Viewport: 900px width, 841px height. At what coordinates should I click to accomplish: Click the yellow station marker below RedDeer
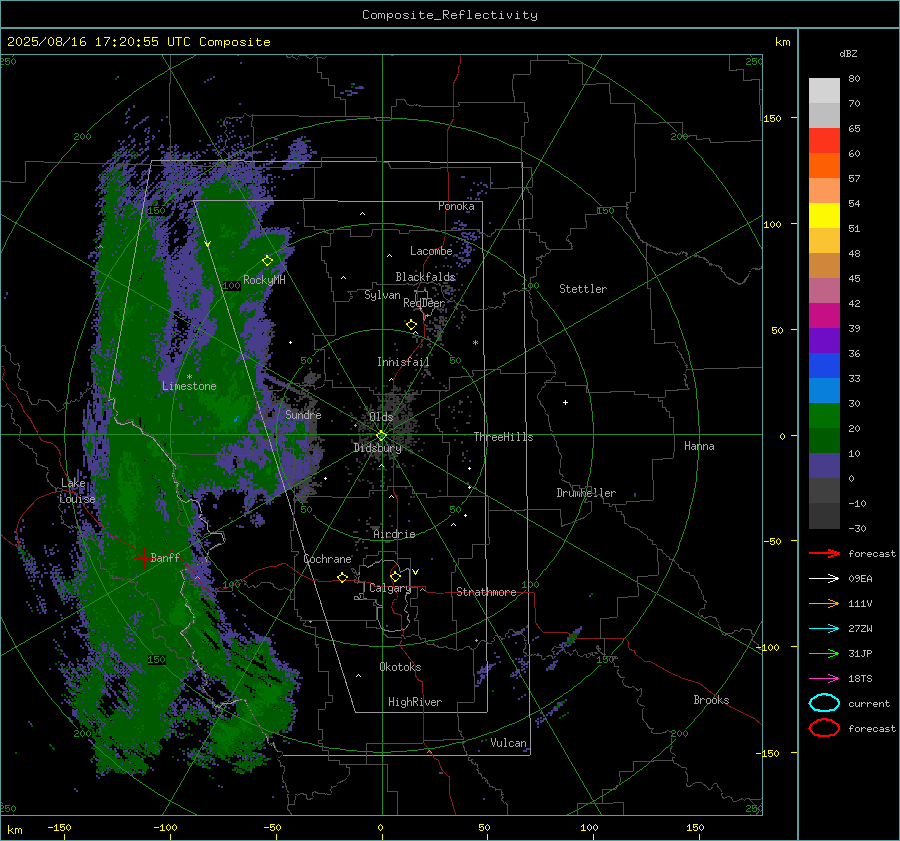pyautogui.click(x=412, y=325)
